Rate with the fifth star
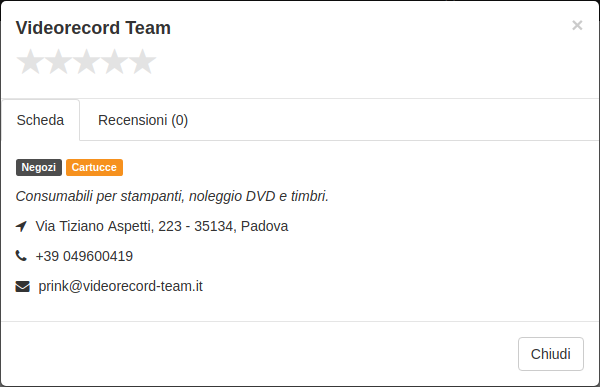Image resolution: width=600 pixels, height=387 pixels. 142,62
